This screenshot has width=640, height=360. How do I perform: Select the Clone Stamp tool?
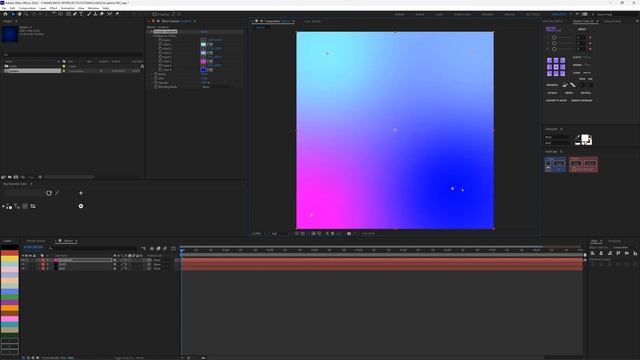pyautogui.click(x=95, y=14)
